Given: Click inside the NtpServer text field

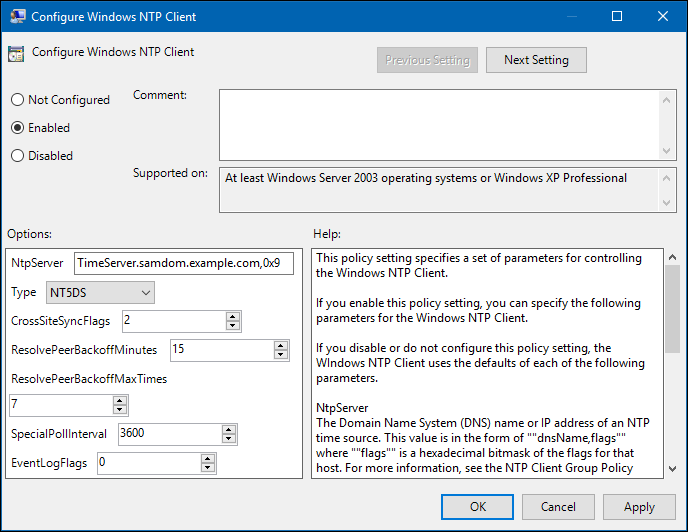Looking at the screenshot, I should coord(183,264).
